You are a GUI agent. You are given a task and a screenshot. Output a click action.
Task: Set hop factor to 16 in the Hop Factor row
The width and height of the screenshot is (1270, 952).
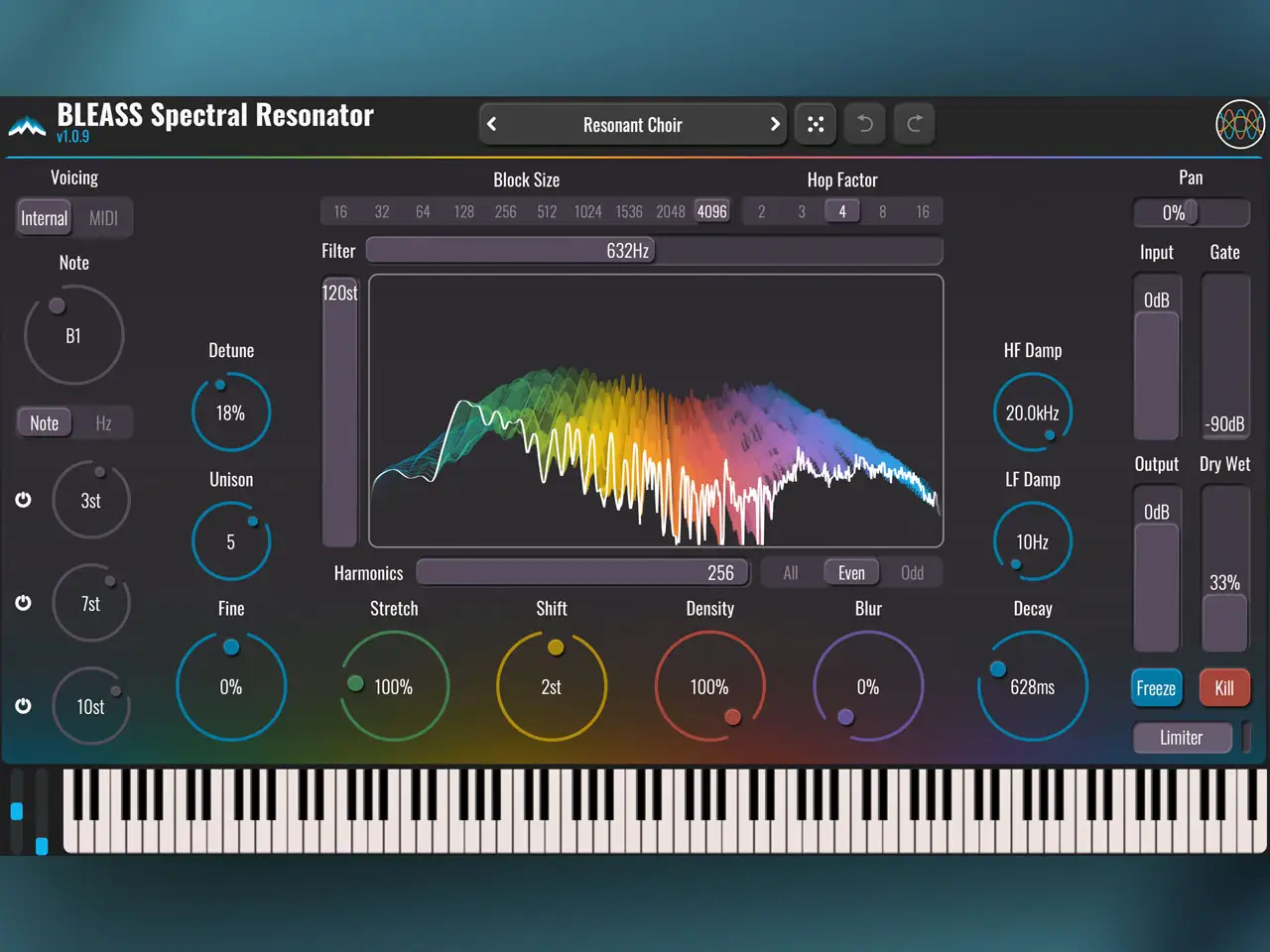click(x=923, y=211)
